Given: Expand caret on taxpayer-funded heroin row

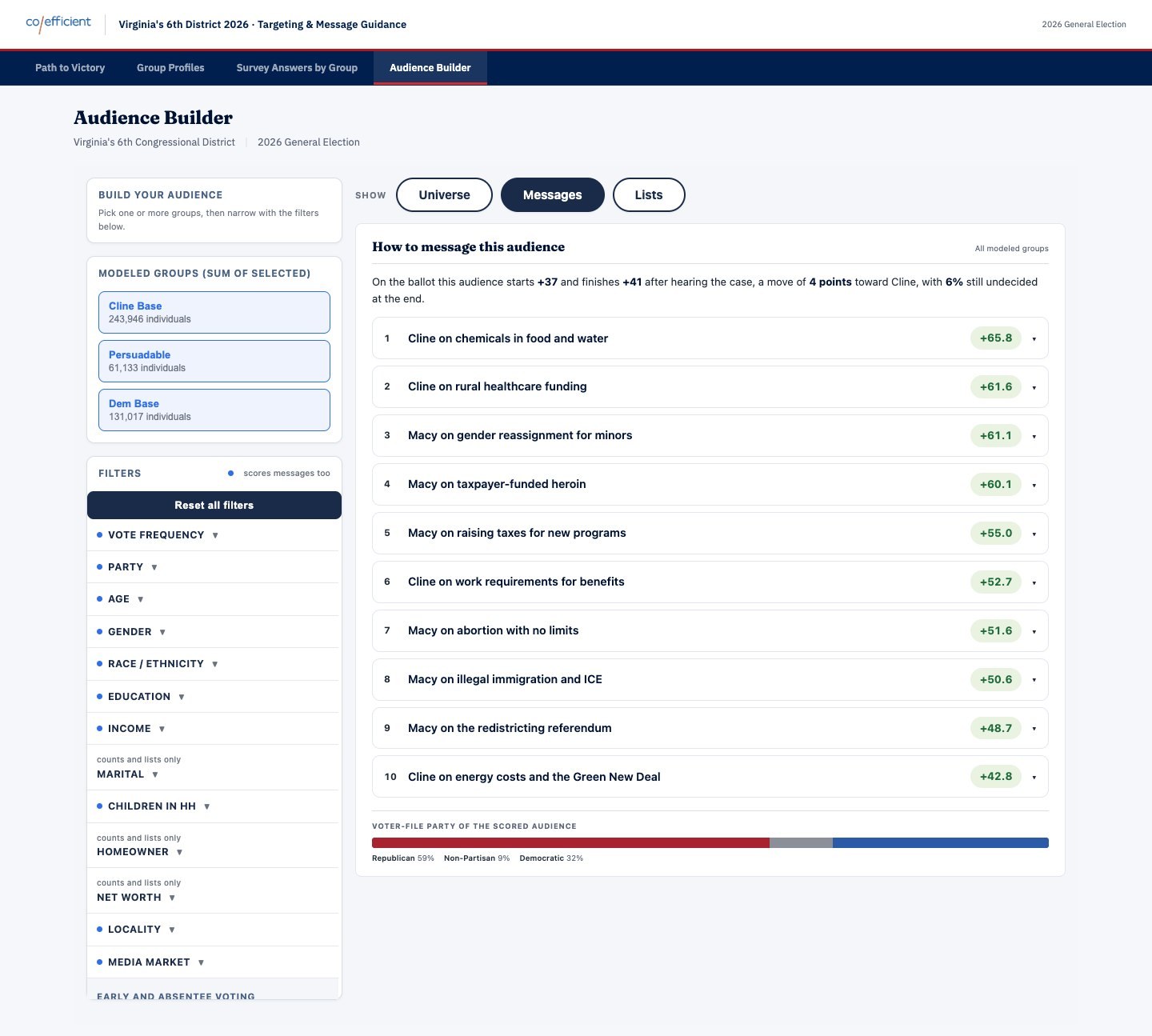Looking at the screenshot, I should (1034, 486).
